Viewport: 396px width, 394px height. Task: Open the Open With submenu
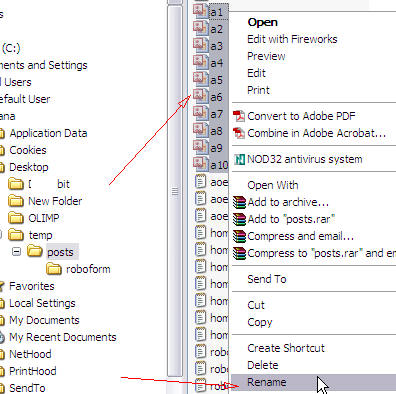coord(273,185)
